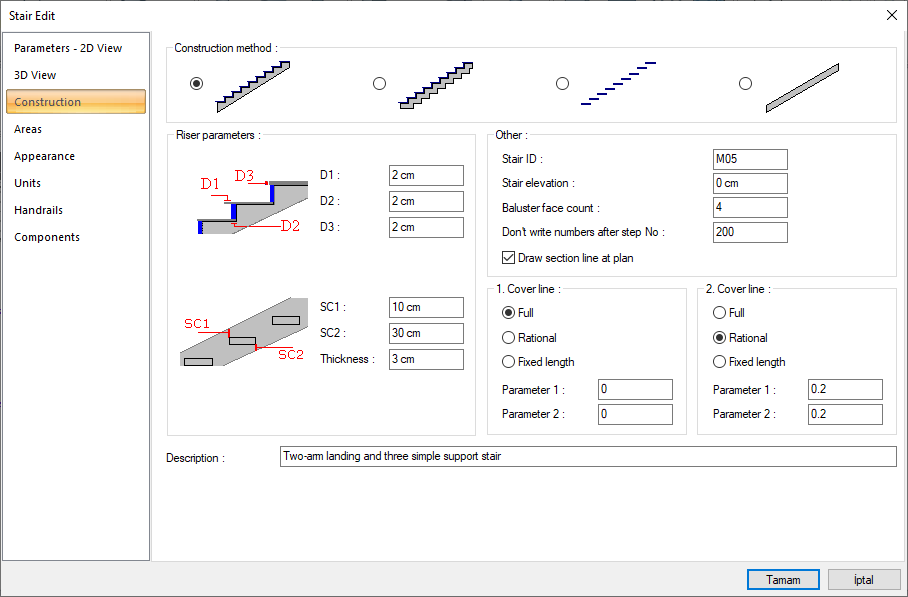Click the SC1 SC2 slab diagram image
This screenshot has width=908, height=597.
pos(245,334)
